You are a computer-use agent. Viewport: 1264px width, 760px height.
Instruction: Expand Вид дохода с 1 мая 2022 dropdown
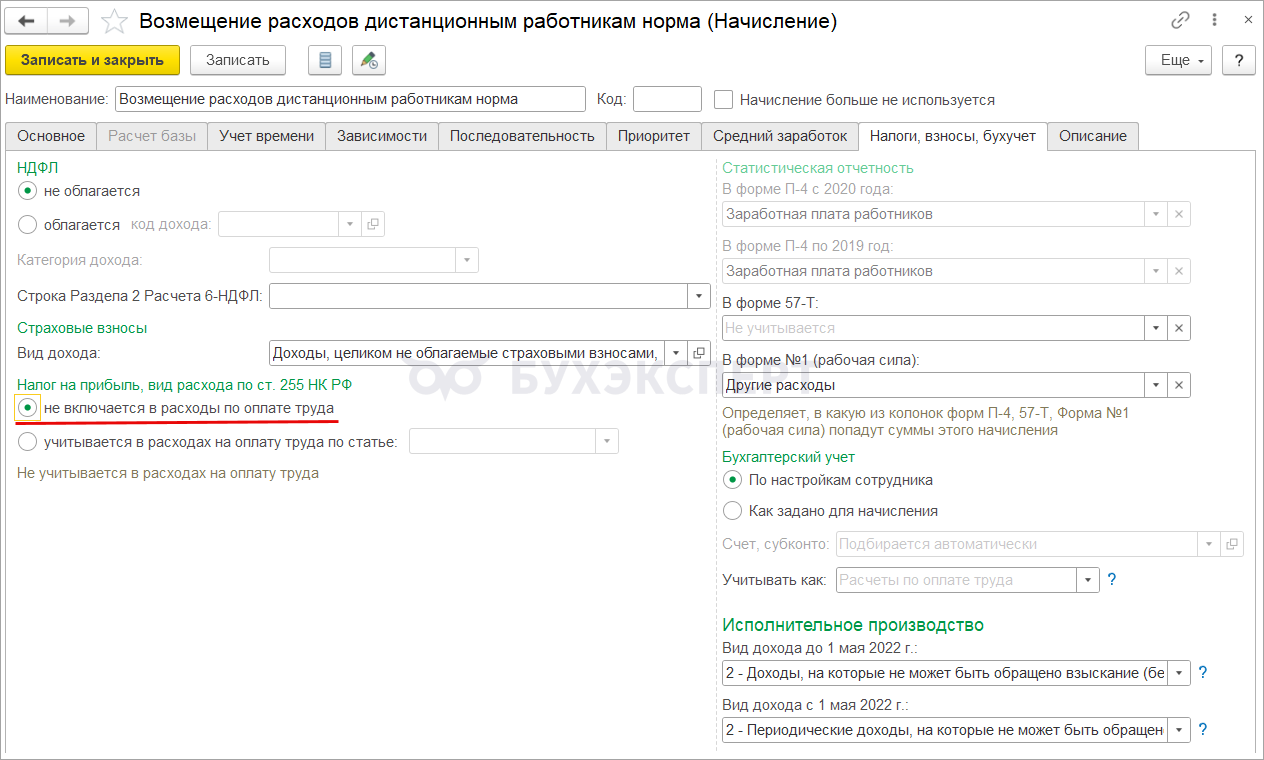pos(1179,730)
